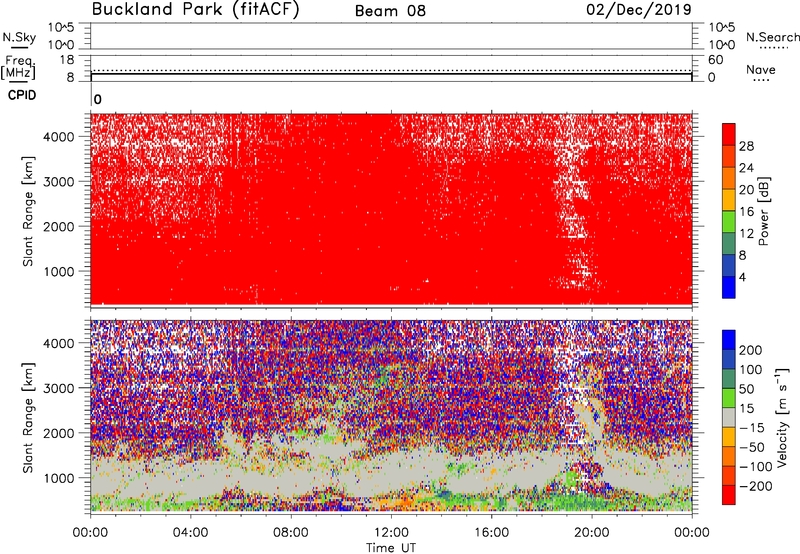Screen dimensions: 800x554
Task: Select the 4 label on the Power colorbar
Action: (743, 277)
